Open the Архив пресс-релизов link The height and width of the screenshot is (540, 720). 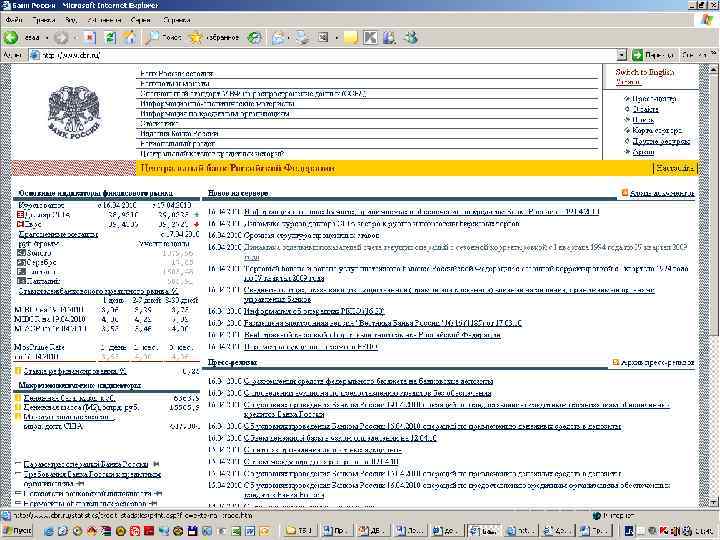coord(657,363)
